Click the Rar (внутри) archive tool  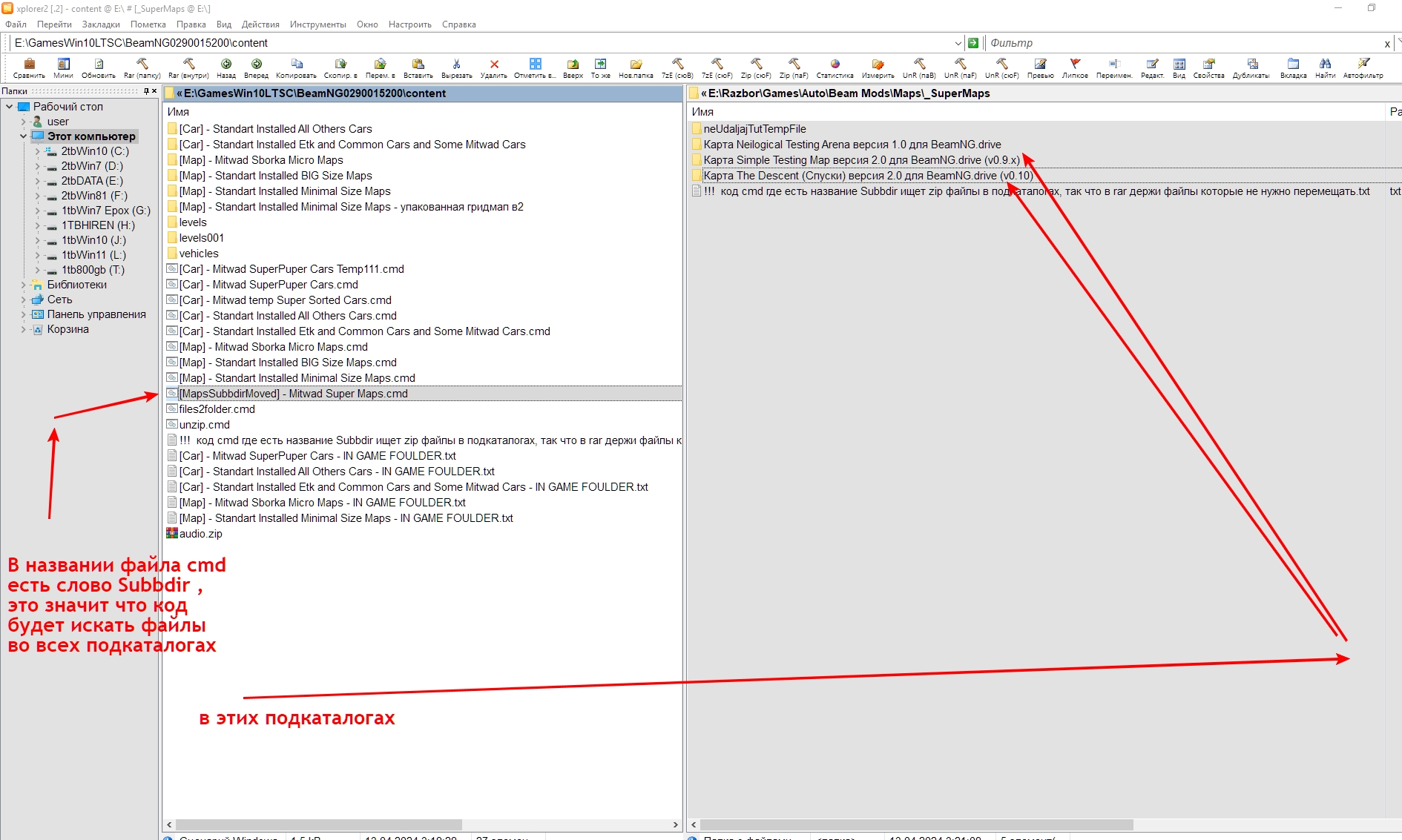[x=188, y=67]
